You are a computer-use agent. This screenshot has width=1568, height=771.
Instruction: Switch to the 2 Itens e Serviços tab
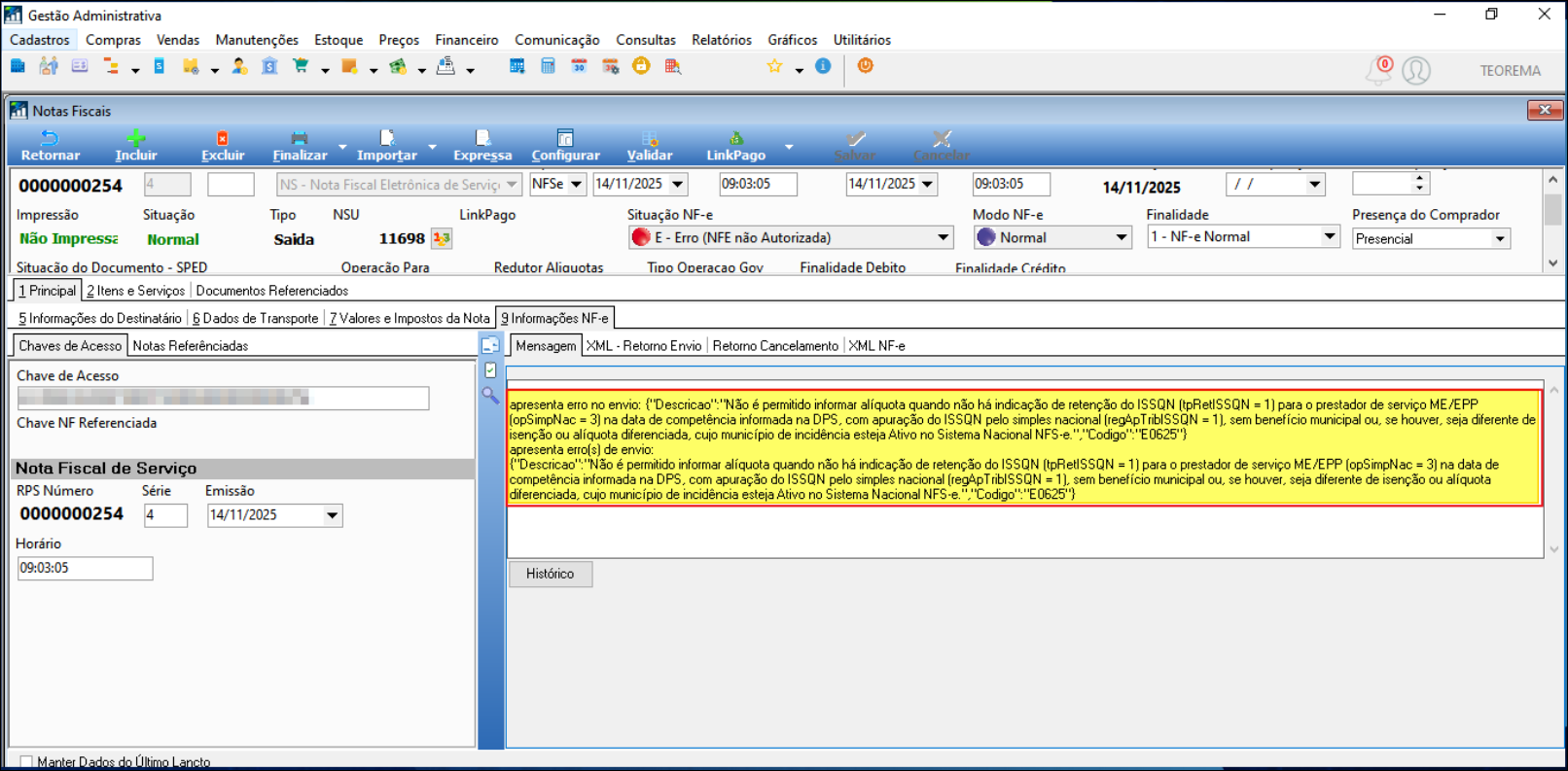click(x=135, y=291)
